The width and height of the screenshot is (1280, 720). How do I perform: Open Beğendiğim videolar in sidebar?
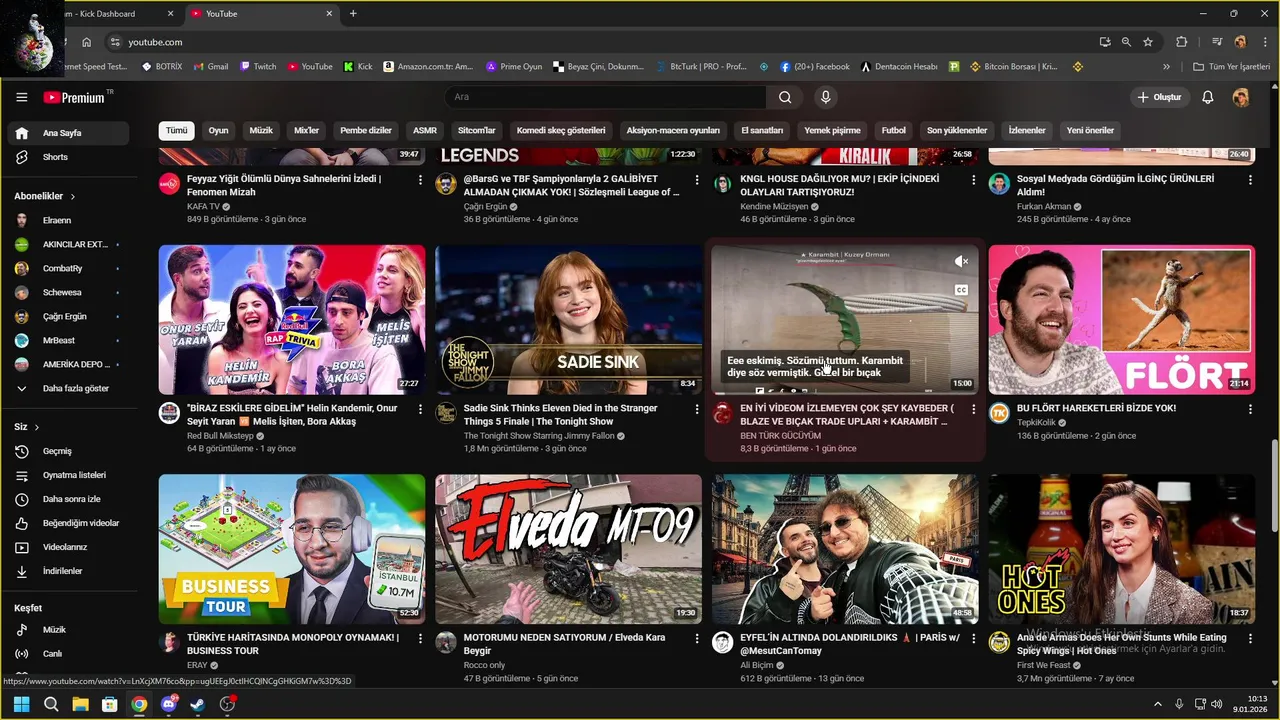click(x=68, y=523)
